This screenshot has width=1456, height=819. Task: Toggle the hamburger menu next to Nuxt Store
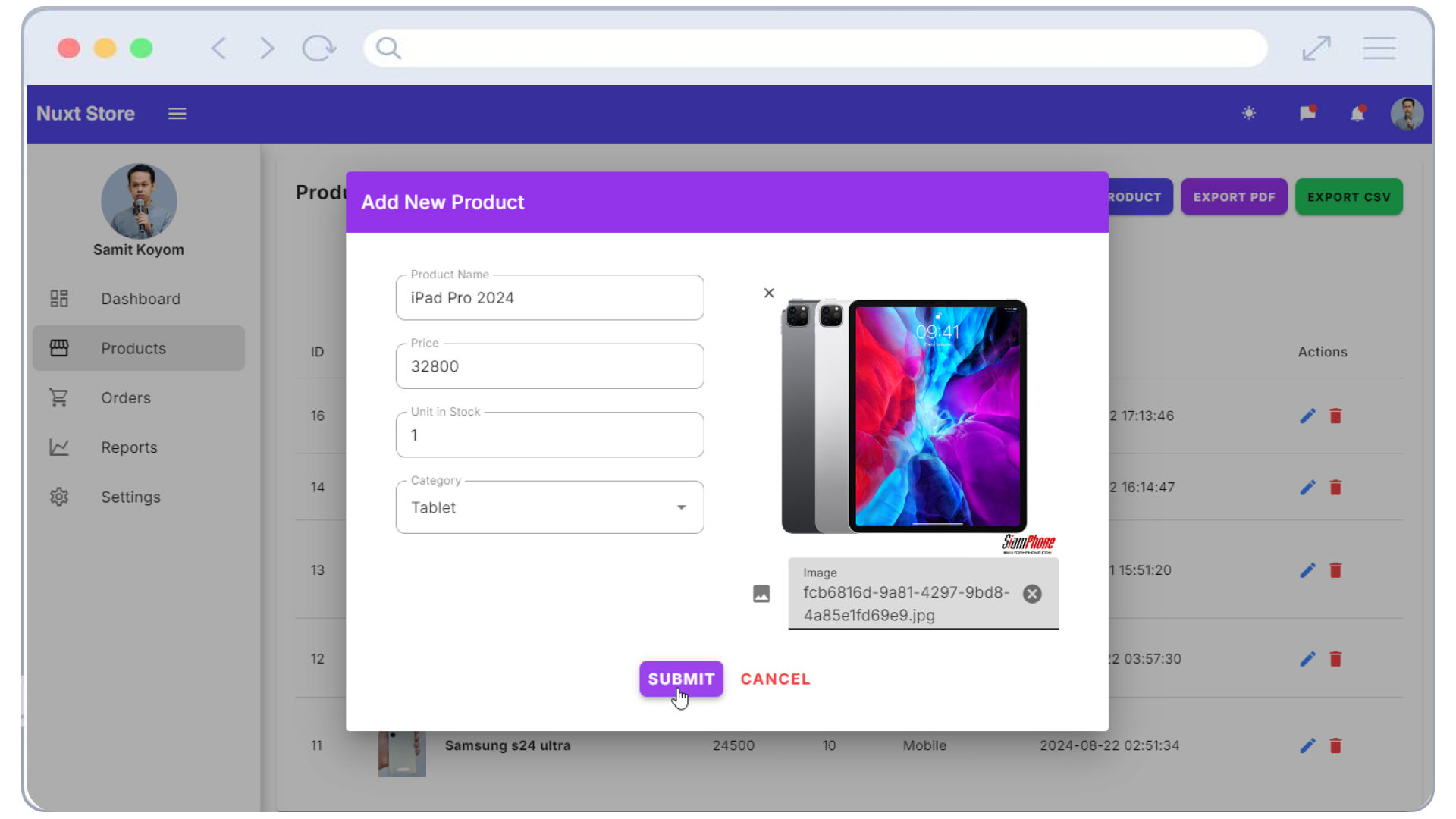[x=177, y=114]
